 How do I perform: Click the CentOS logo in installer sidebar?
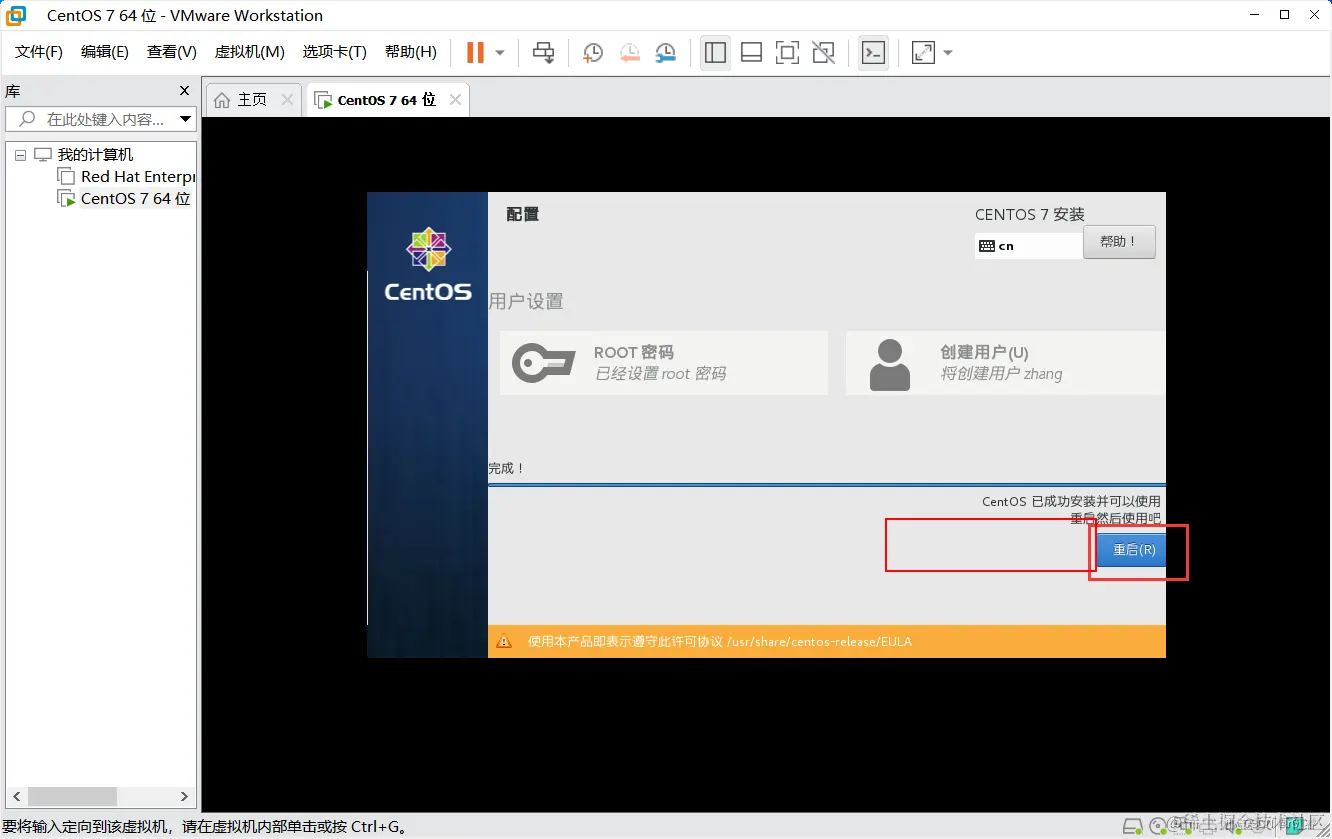[428, 265]
